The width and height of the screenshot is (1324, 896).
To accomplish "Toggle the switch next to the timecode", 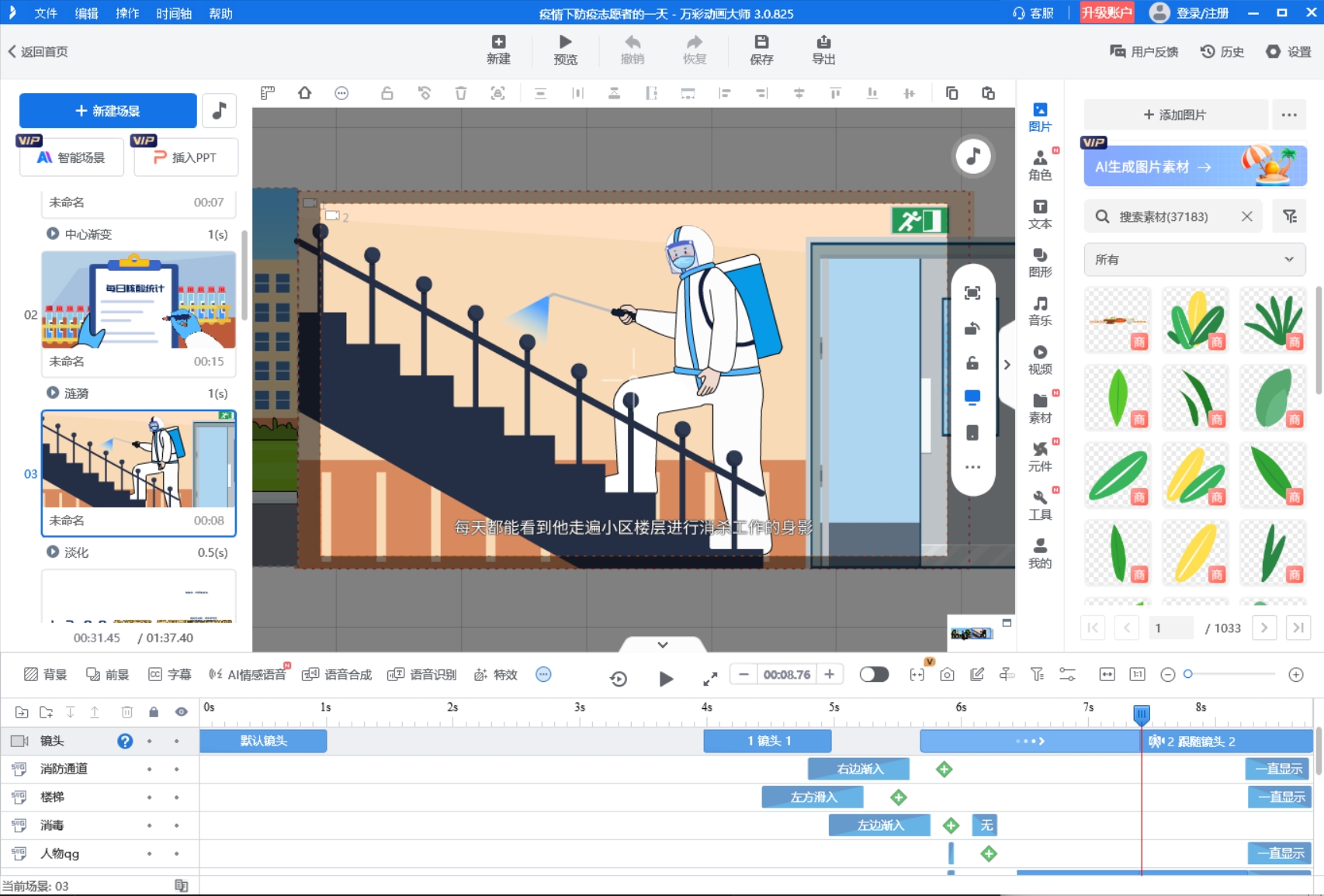I will [874, 675].
